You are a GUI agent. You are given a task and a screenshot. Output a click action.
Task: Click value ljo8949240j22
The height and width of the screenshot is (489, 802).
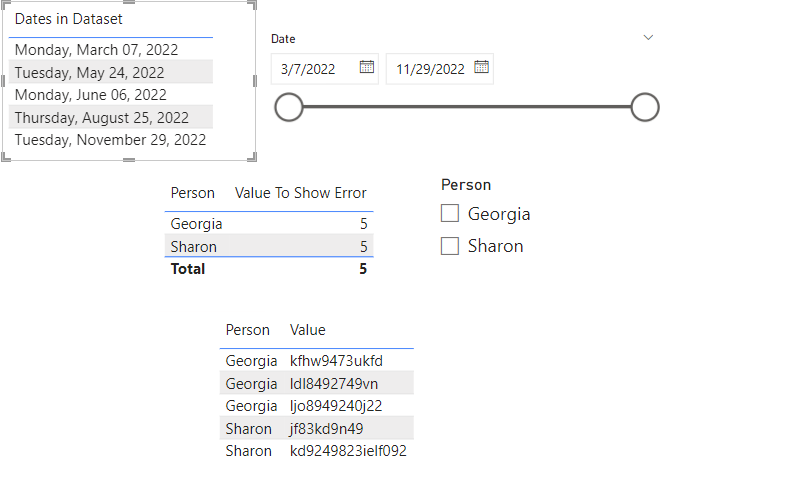[336, 406]
